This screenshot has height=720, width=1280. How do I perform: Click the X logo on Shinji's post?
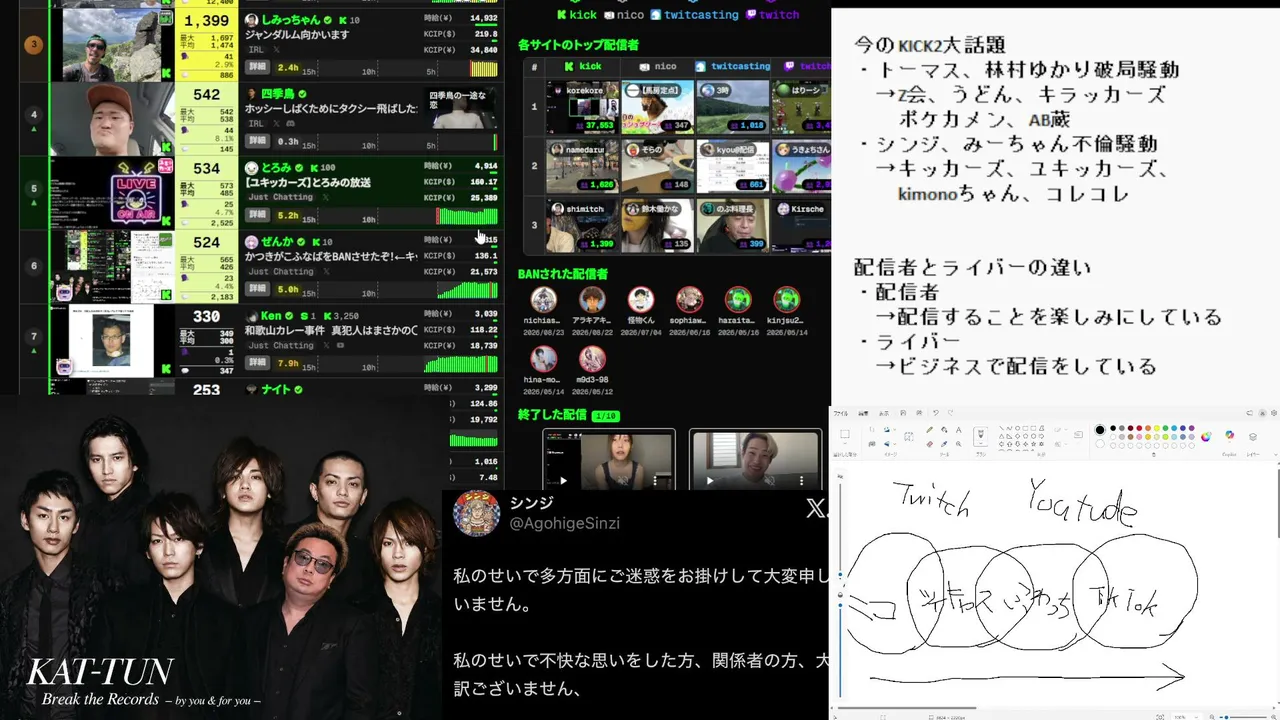pos(817,509)
